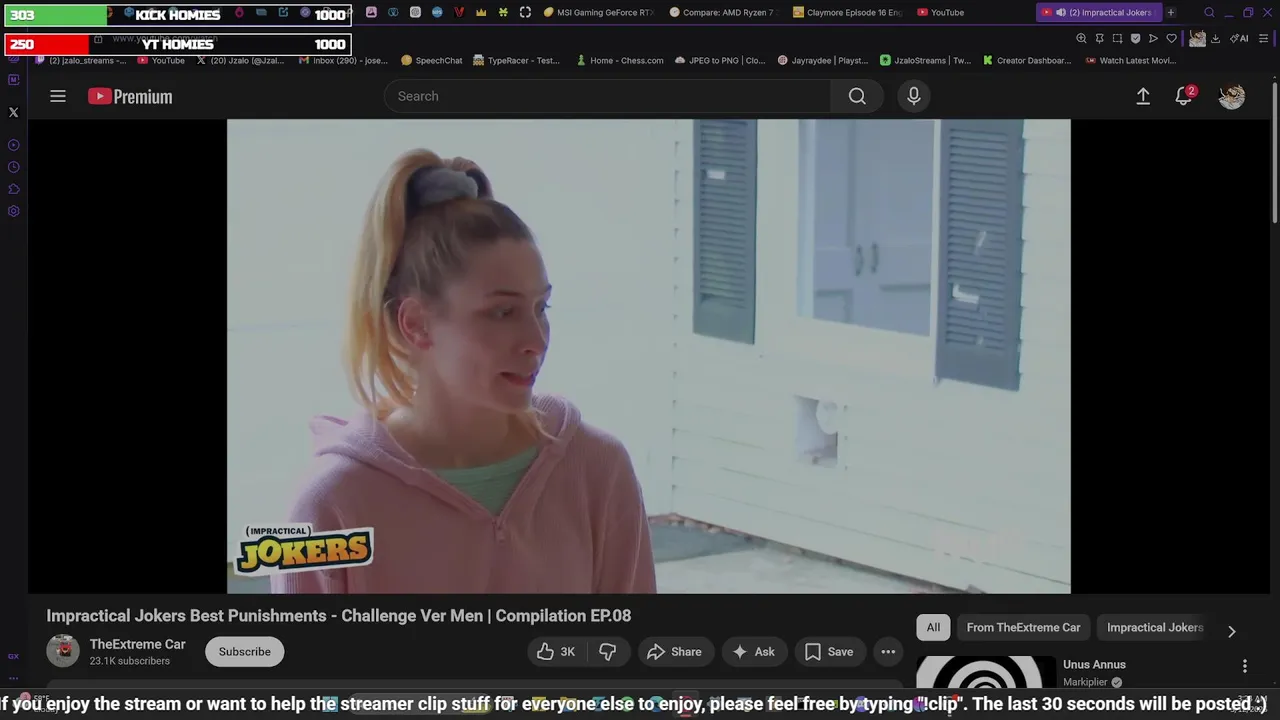Open the TypeRacer bookmark
The image size is (1280, 720).
point(517,60)
